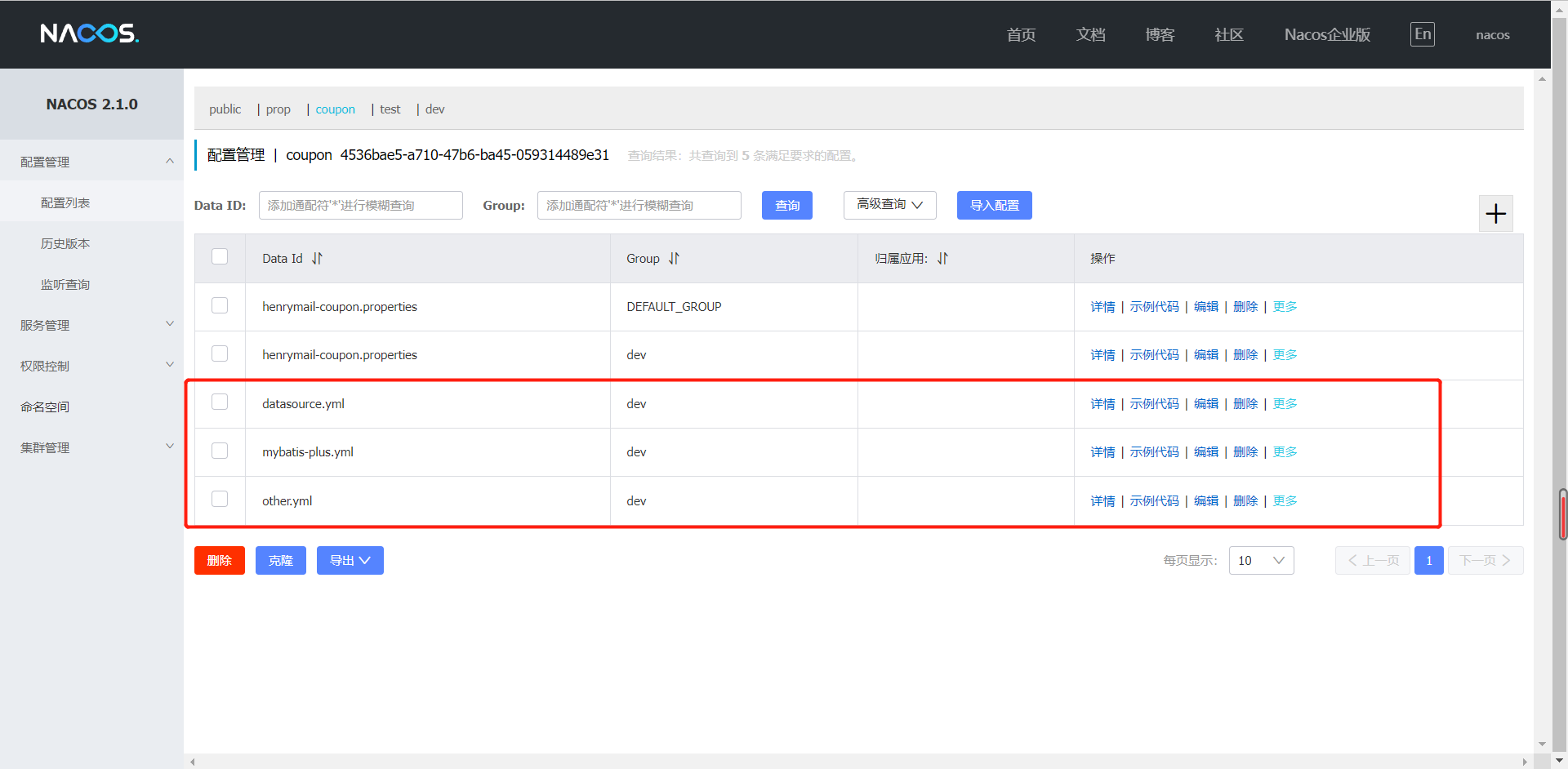Screen dimensions: 1568x769
Task: Click the previous page arrow 上一页
Action: pos(1372,561)
